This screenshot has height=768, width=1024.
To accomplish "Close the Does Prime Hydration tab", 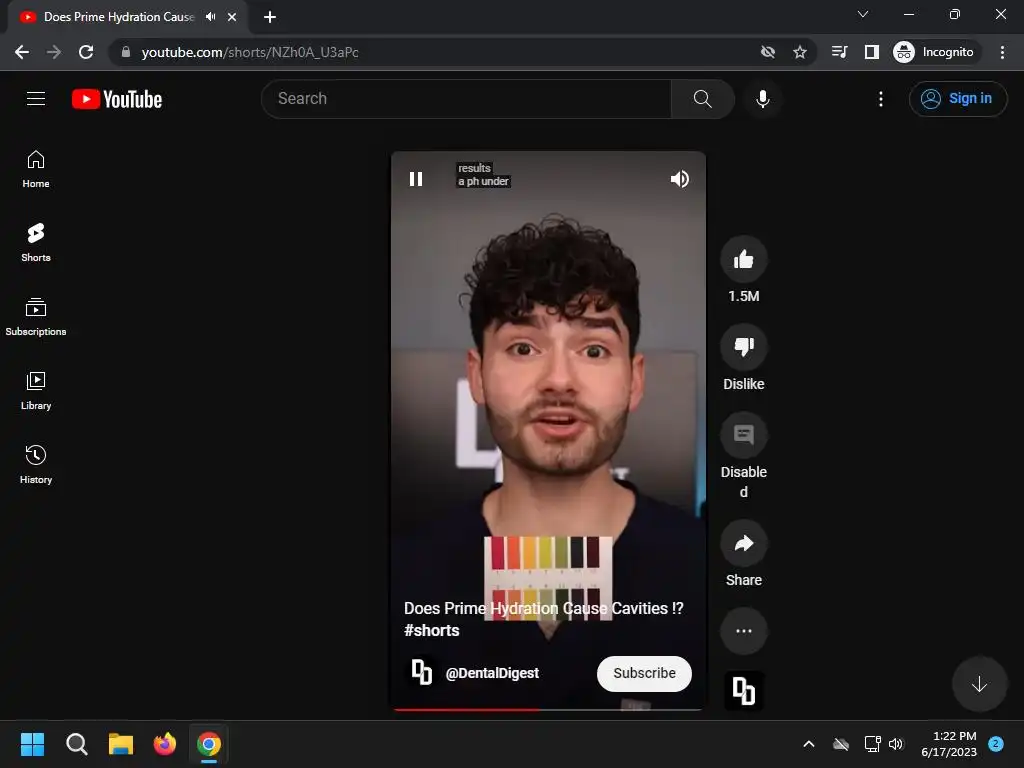I will click(231, 17).
